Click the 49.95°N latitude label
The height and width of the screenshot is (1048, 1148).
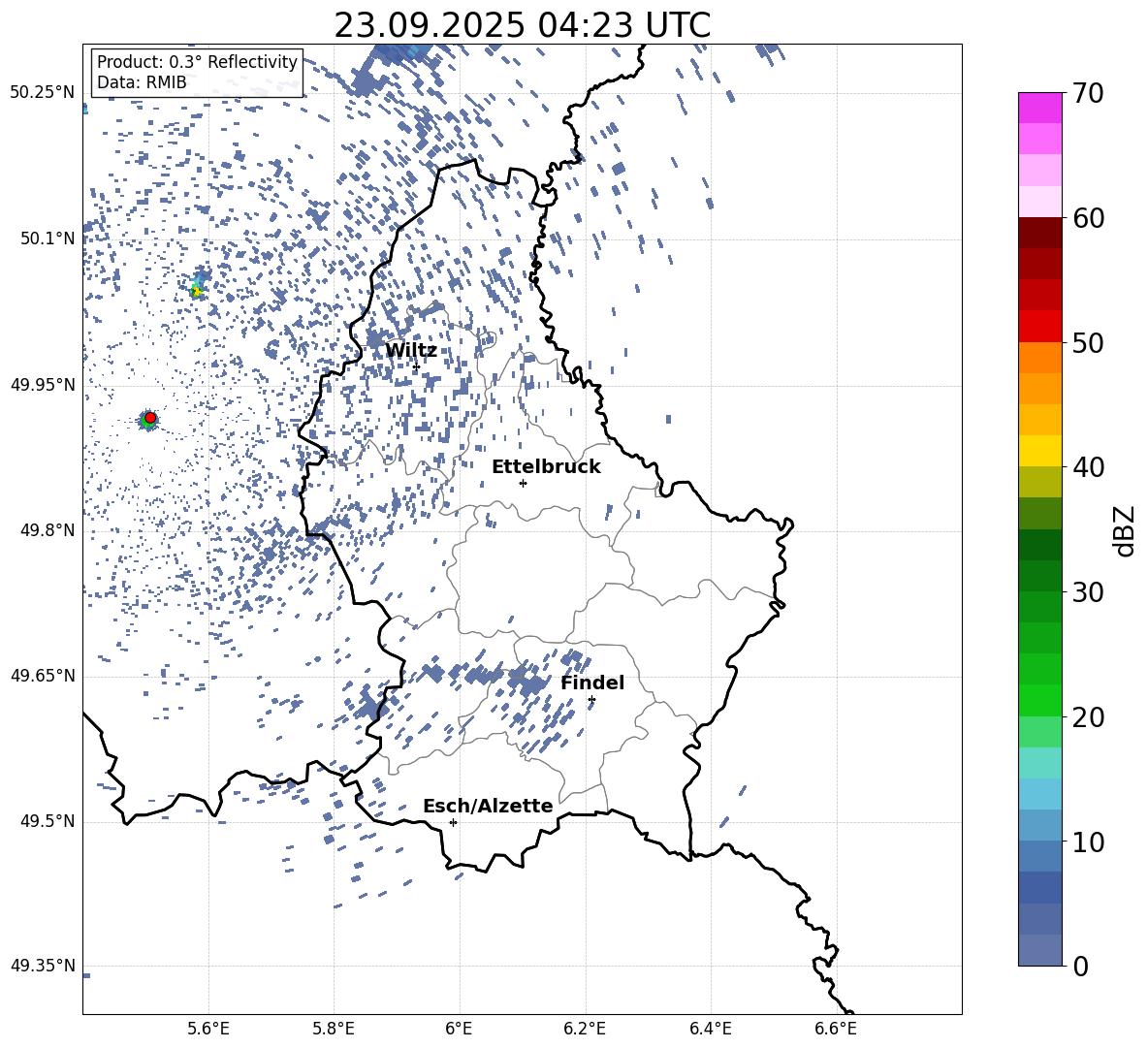point(43,385)
